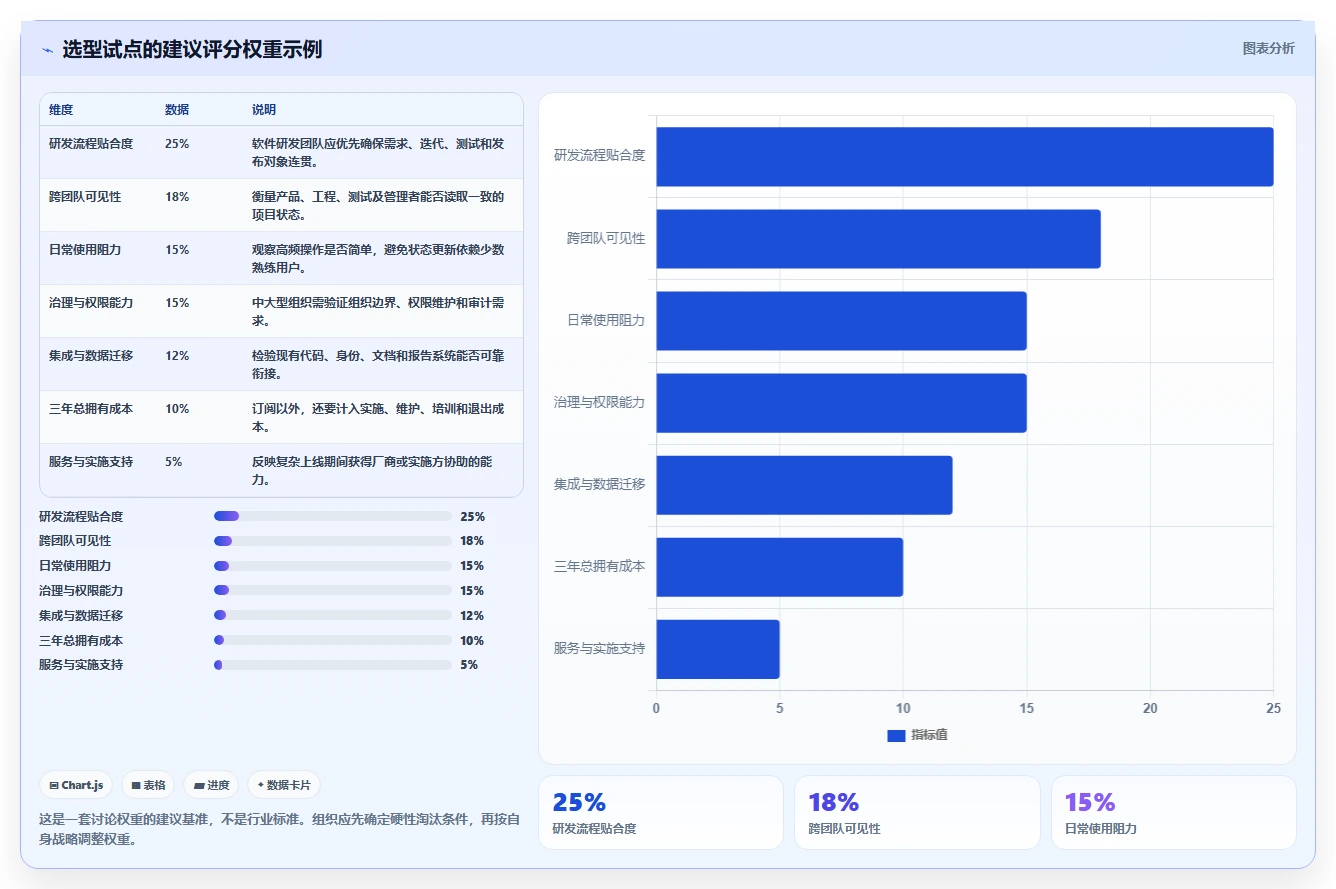Click the 治理与权限能力 progress bar

point(333,591)
